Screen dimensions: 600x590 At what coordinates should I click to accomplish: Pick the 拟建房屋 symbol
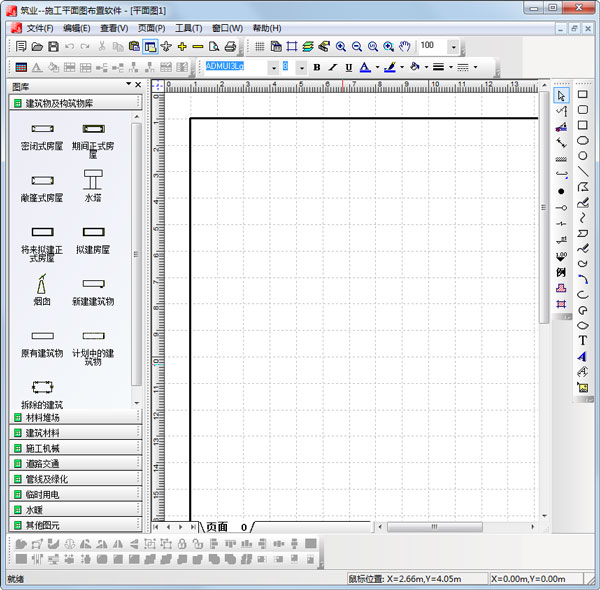93,240
